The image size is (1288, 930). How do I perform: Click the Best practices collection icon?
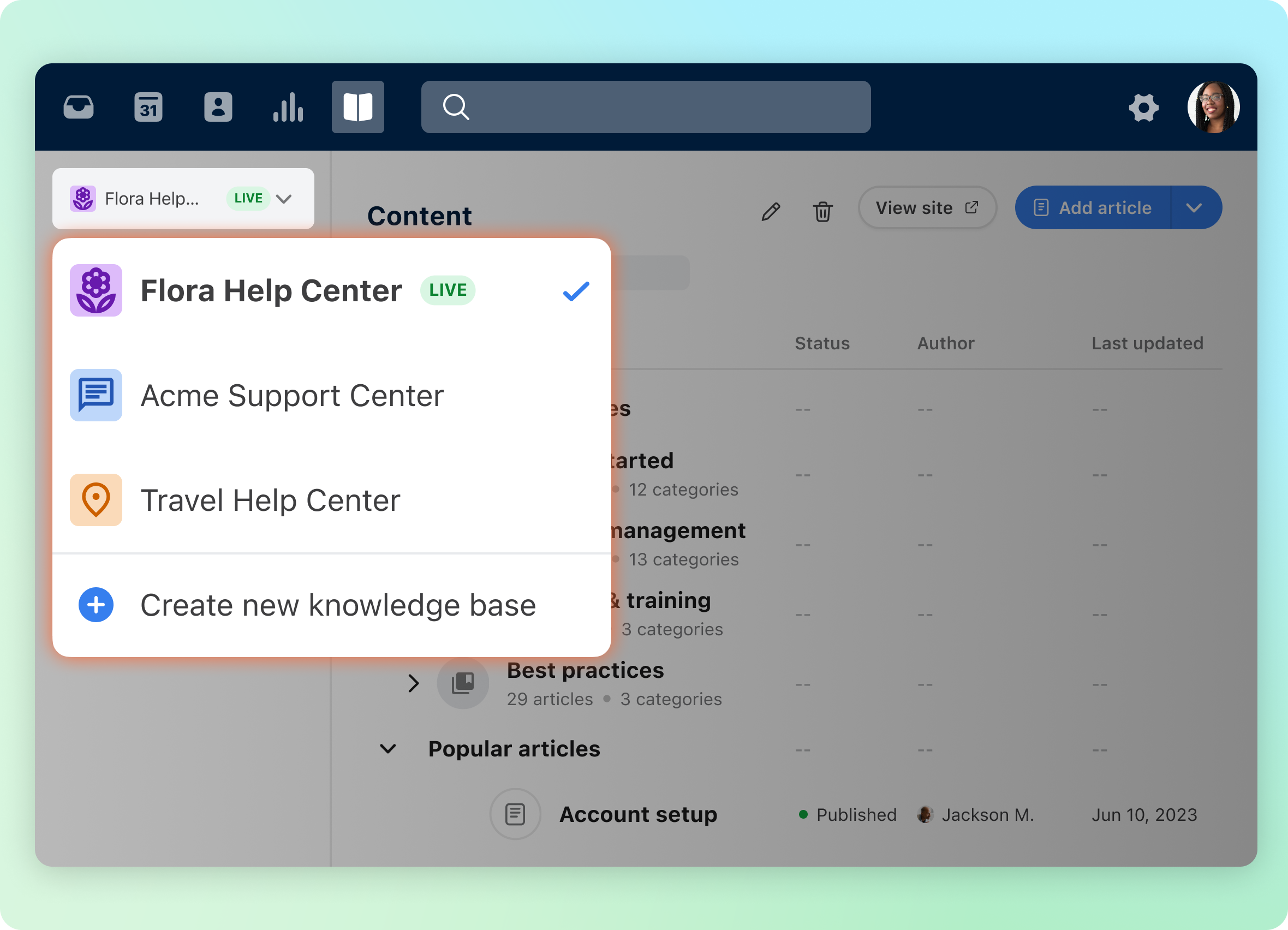pyautogui.click(x=463, y=683)
